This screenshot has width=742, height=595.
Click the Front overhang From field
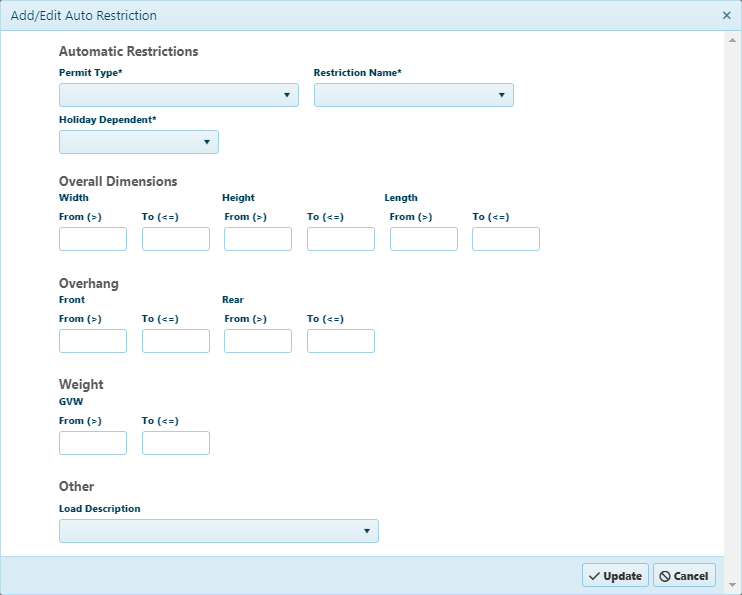pyautogui.click(x=93, y=341)
